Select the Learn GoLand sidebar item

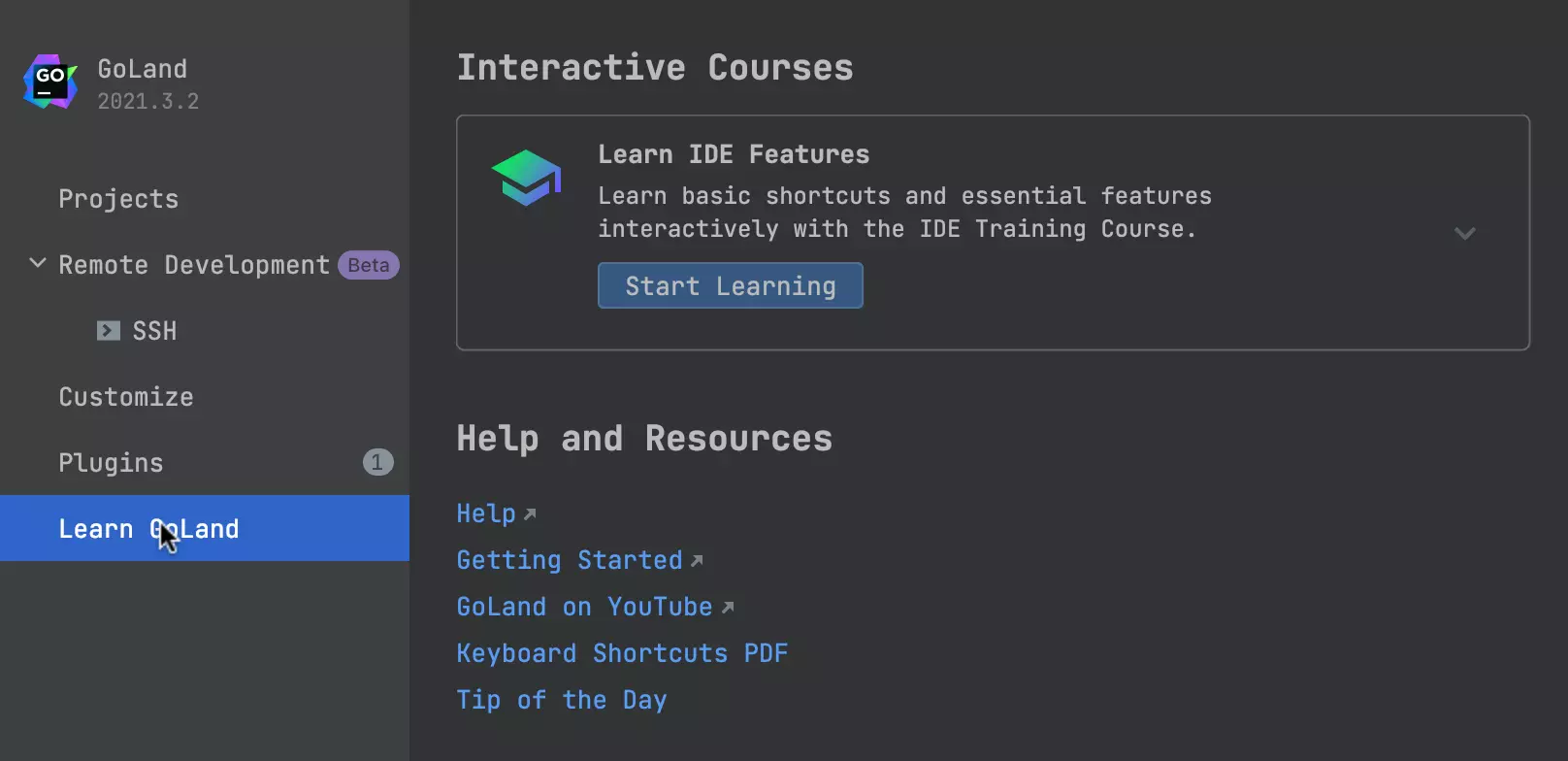(x=148, y=529)
